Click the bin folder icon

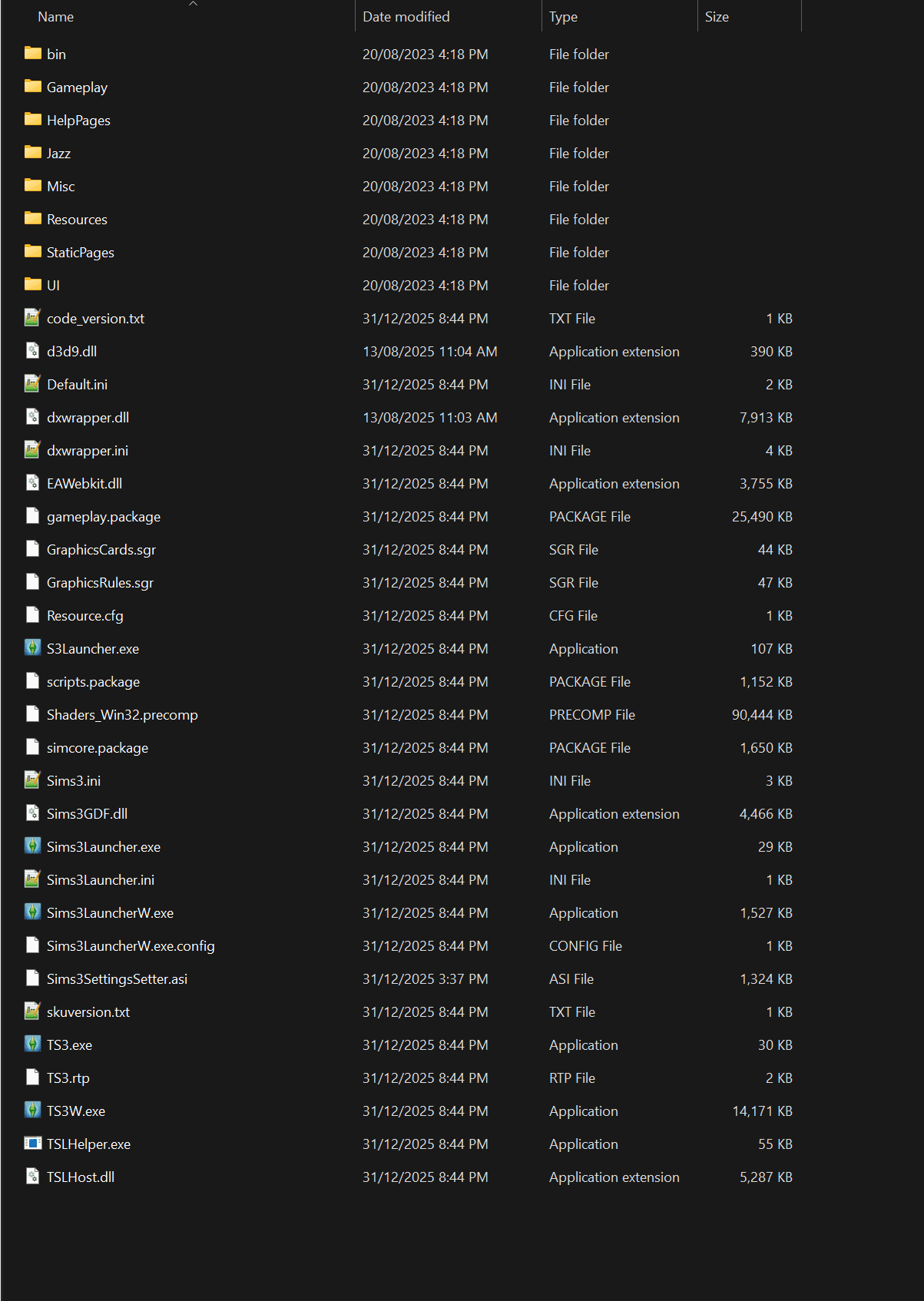[x=32, y=53]
